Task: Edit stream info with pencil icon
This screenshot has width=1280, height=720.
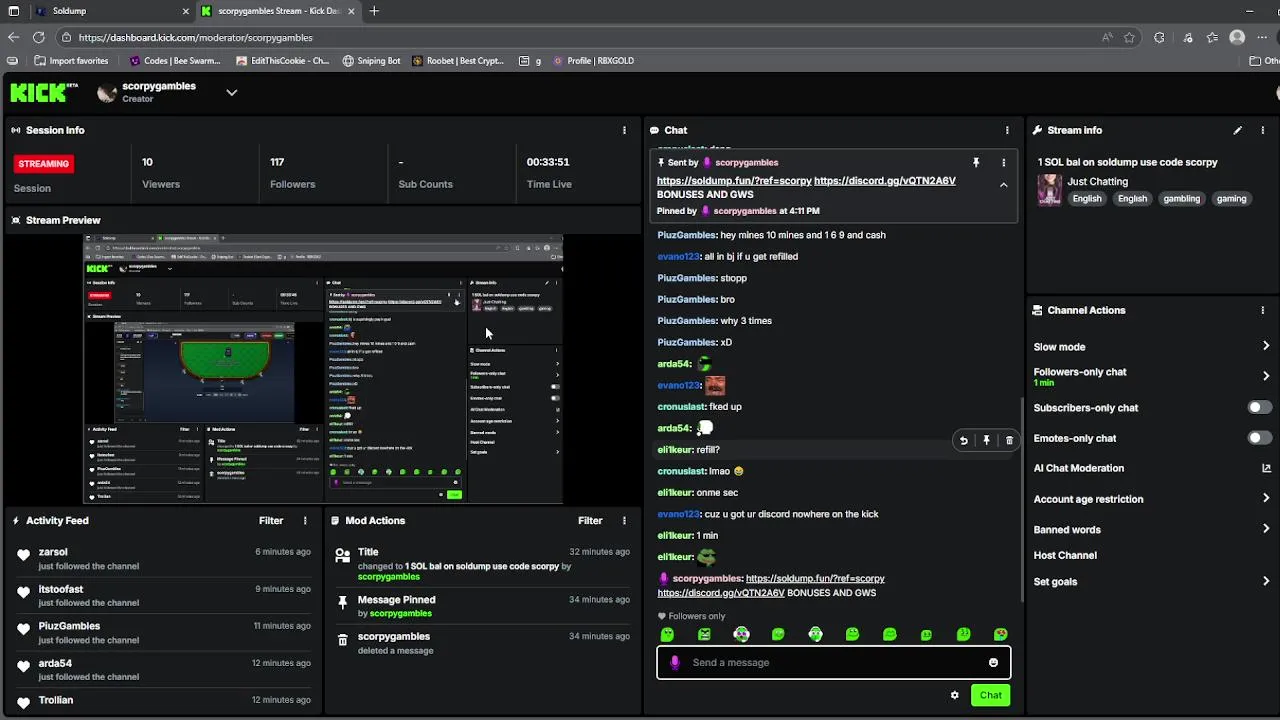Action: click(x=1237, y=130)
